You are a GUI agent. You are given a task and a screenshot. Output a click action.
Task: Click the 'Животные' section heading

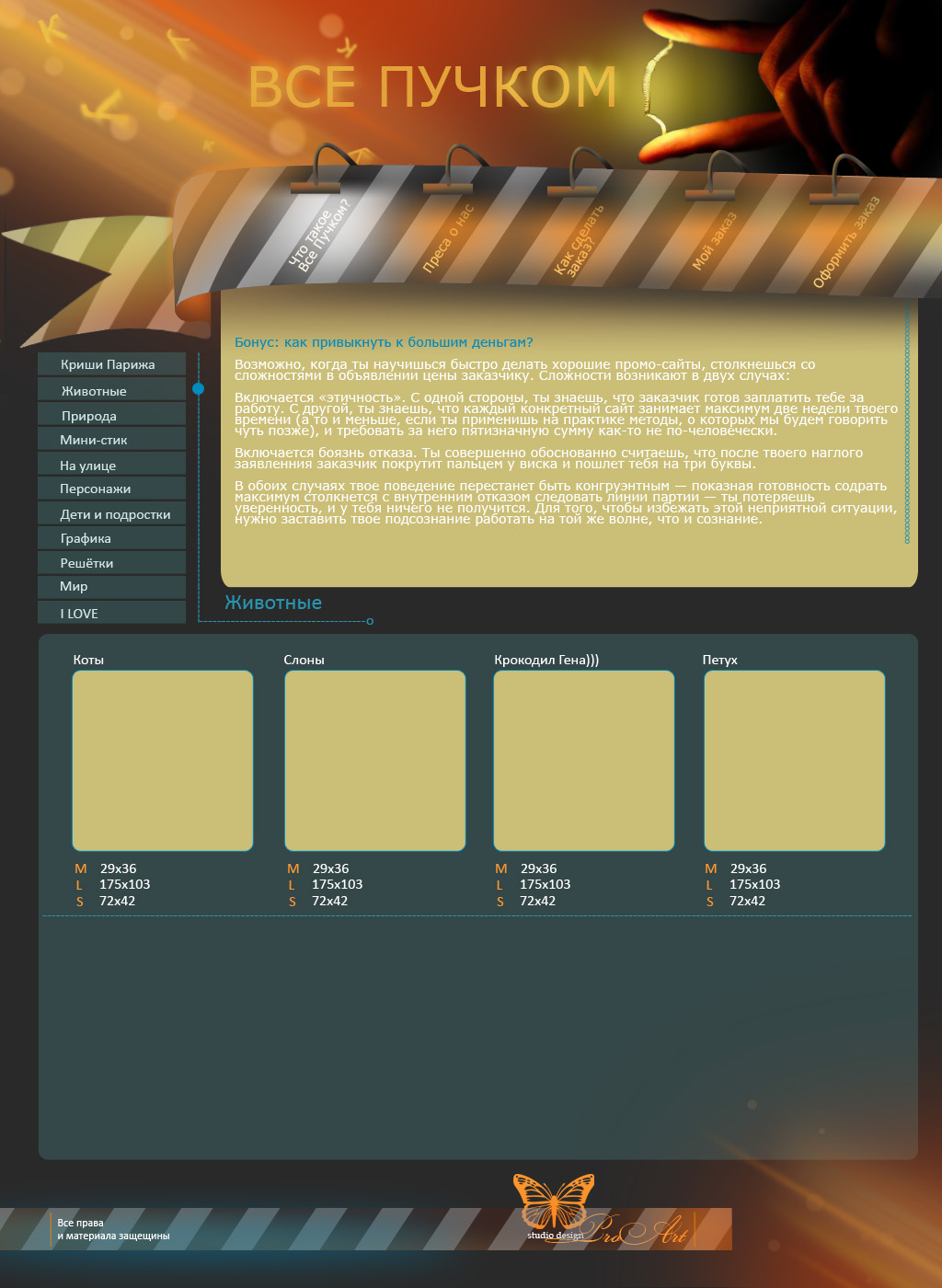[273, 603]
